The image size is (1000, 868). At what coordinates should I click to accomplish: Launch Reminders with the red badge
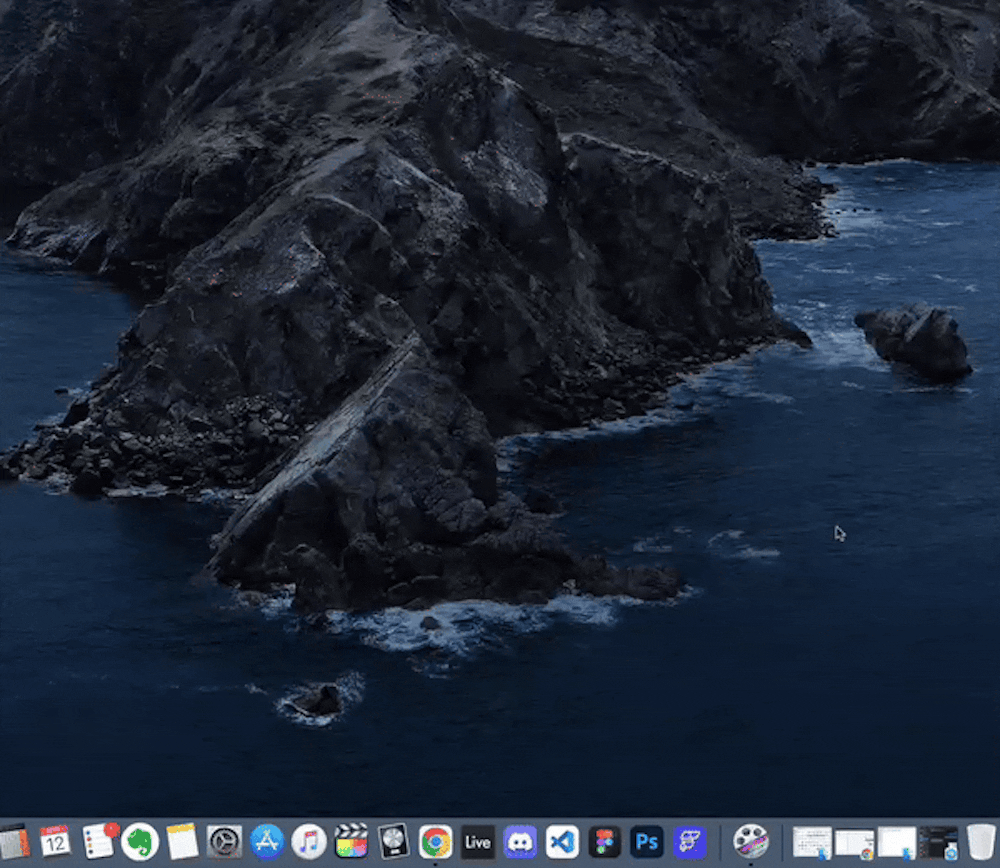coord(98,841)
